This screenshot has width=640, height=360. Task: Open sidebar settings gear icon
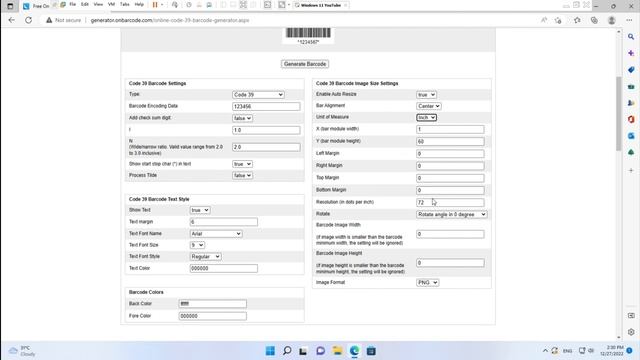click(x=631, y=332)
